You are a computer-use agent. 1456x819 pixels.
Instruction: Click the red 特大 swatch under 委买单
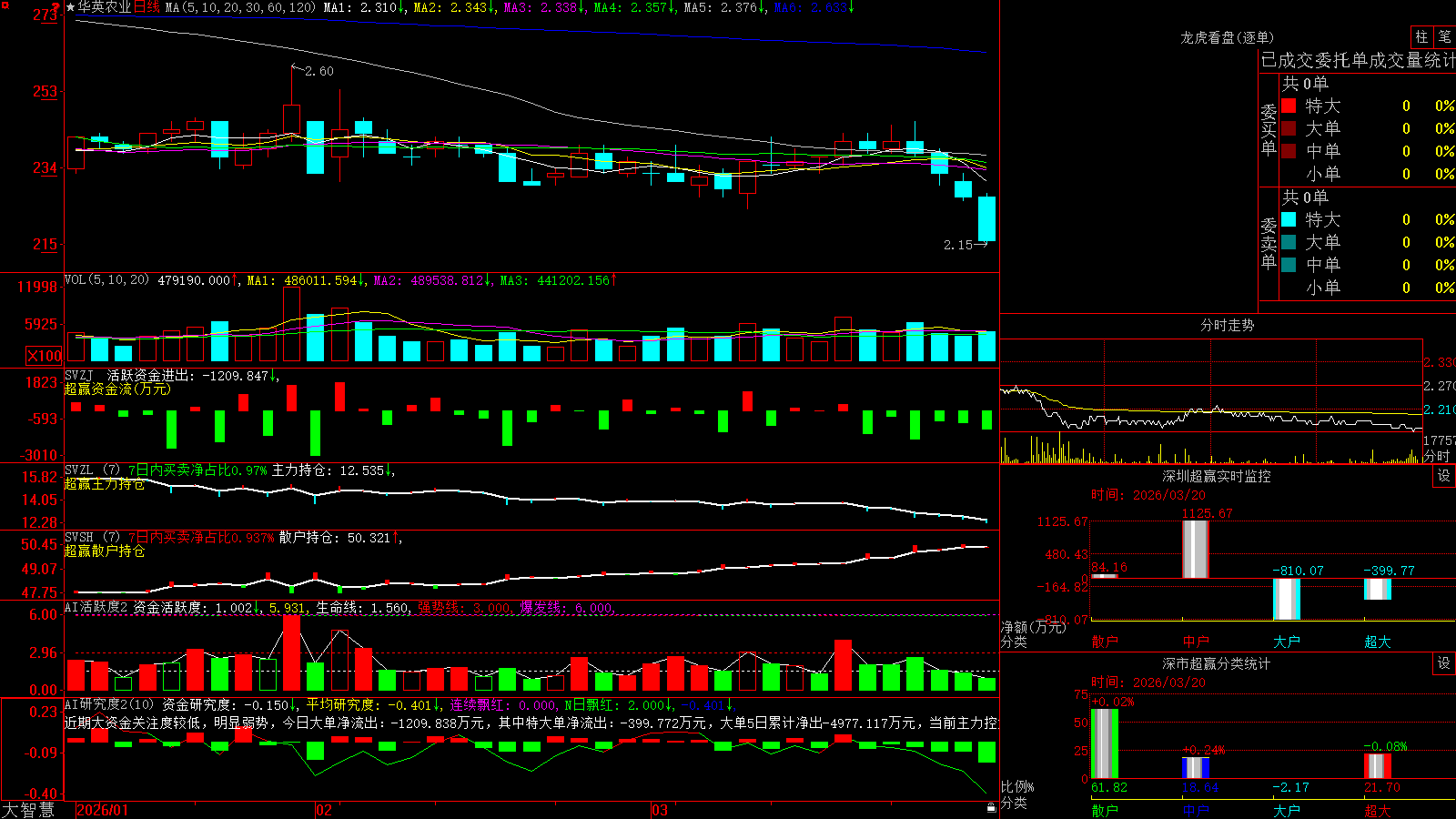1289,106
